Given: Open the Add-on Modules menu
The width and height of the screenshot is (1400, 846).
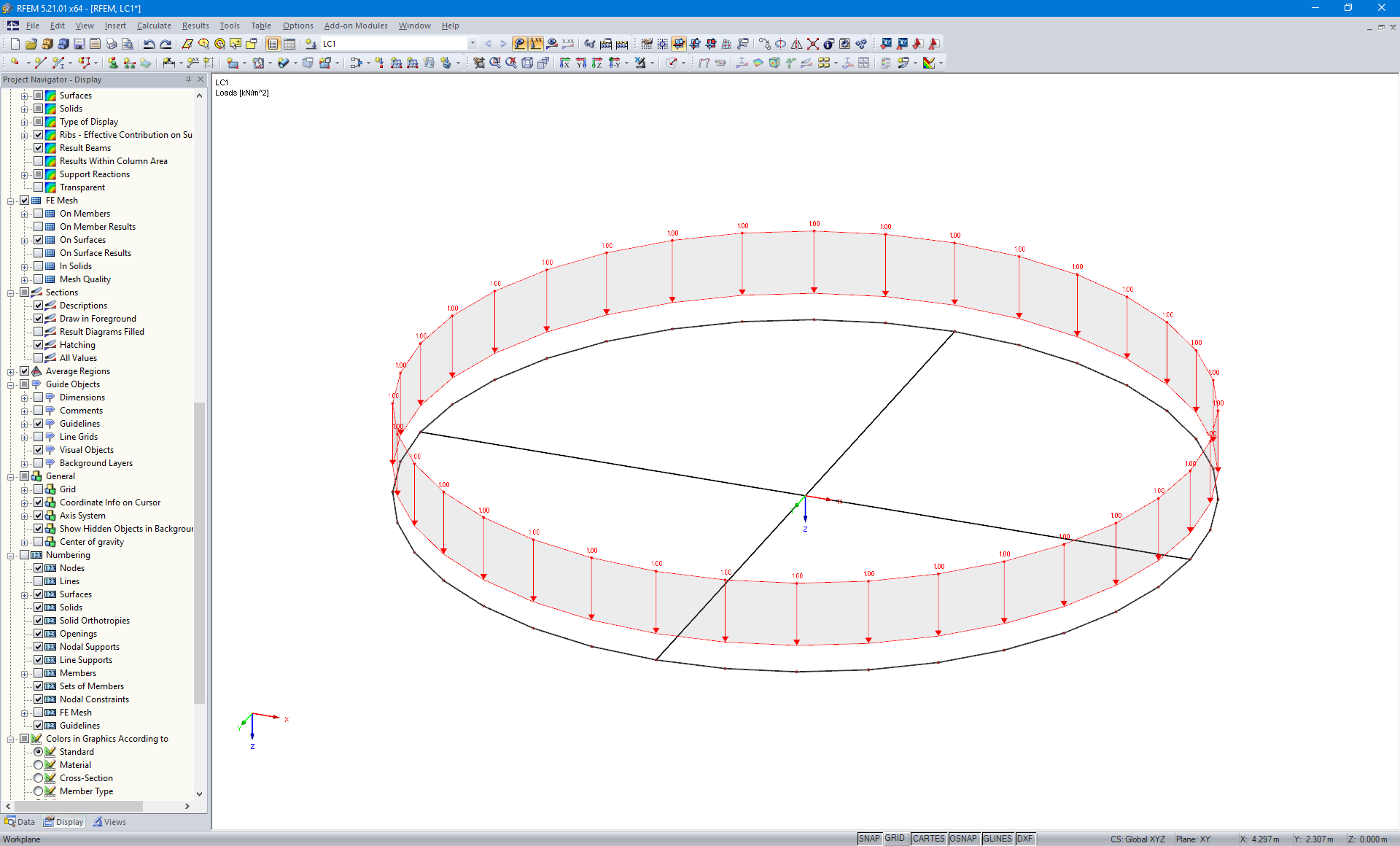Looking at the screenshot, I should pos(355,26).
